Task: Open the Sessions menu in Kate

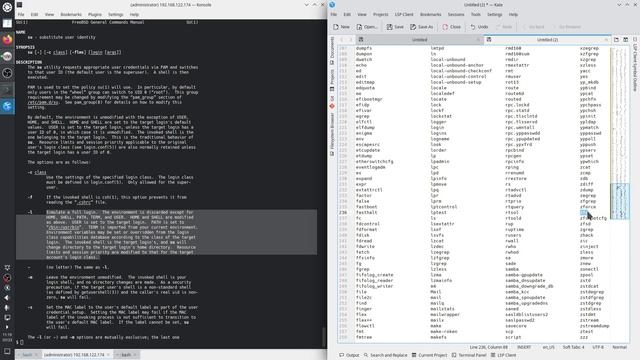Action: (x=456, y=14)
